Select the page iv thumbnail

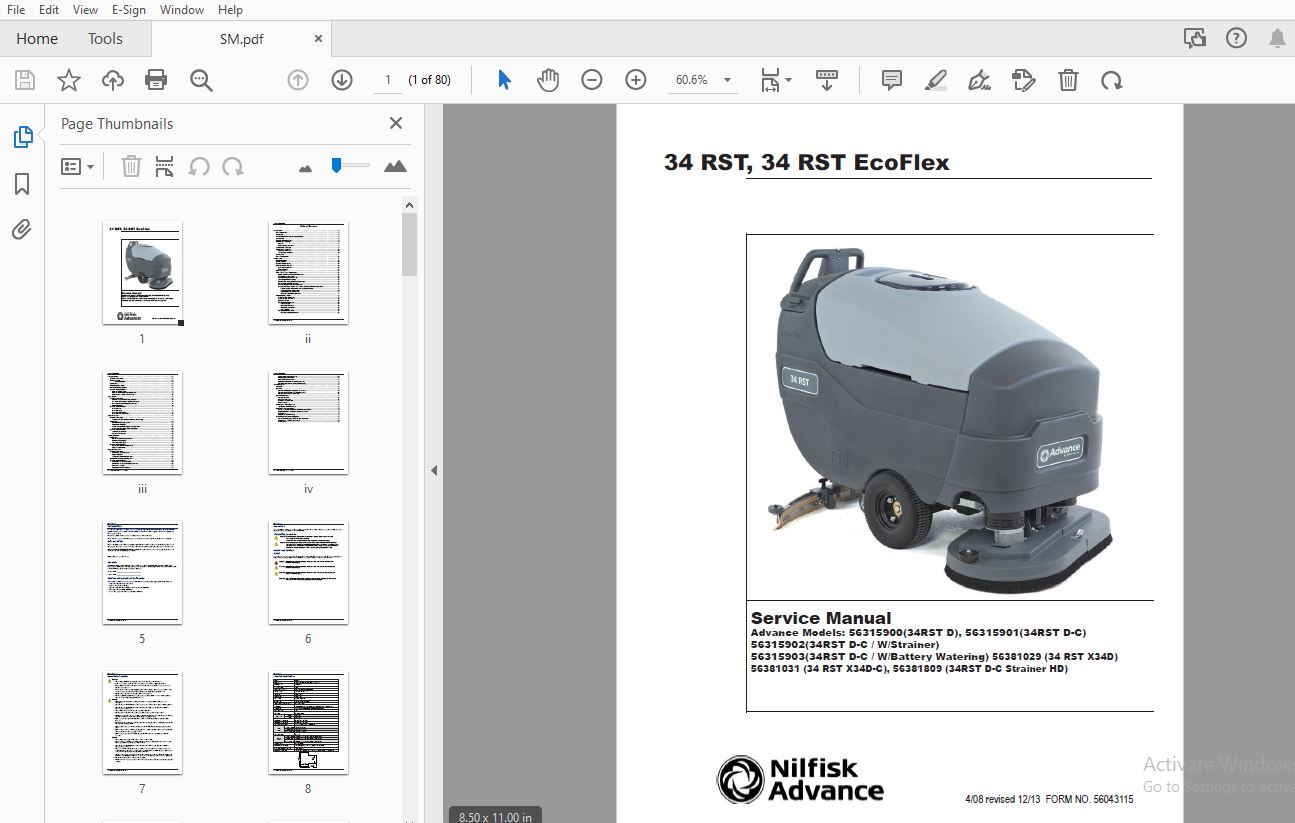[308, 423]
